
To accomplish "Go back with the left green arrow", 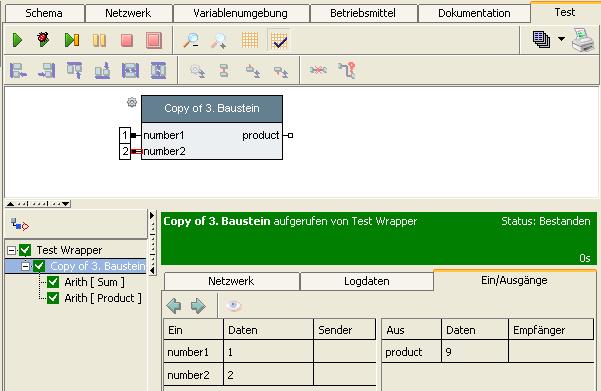I will tap(174, 306).
